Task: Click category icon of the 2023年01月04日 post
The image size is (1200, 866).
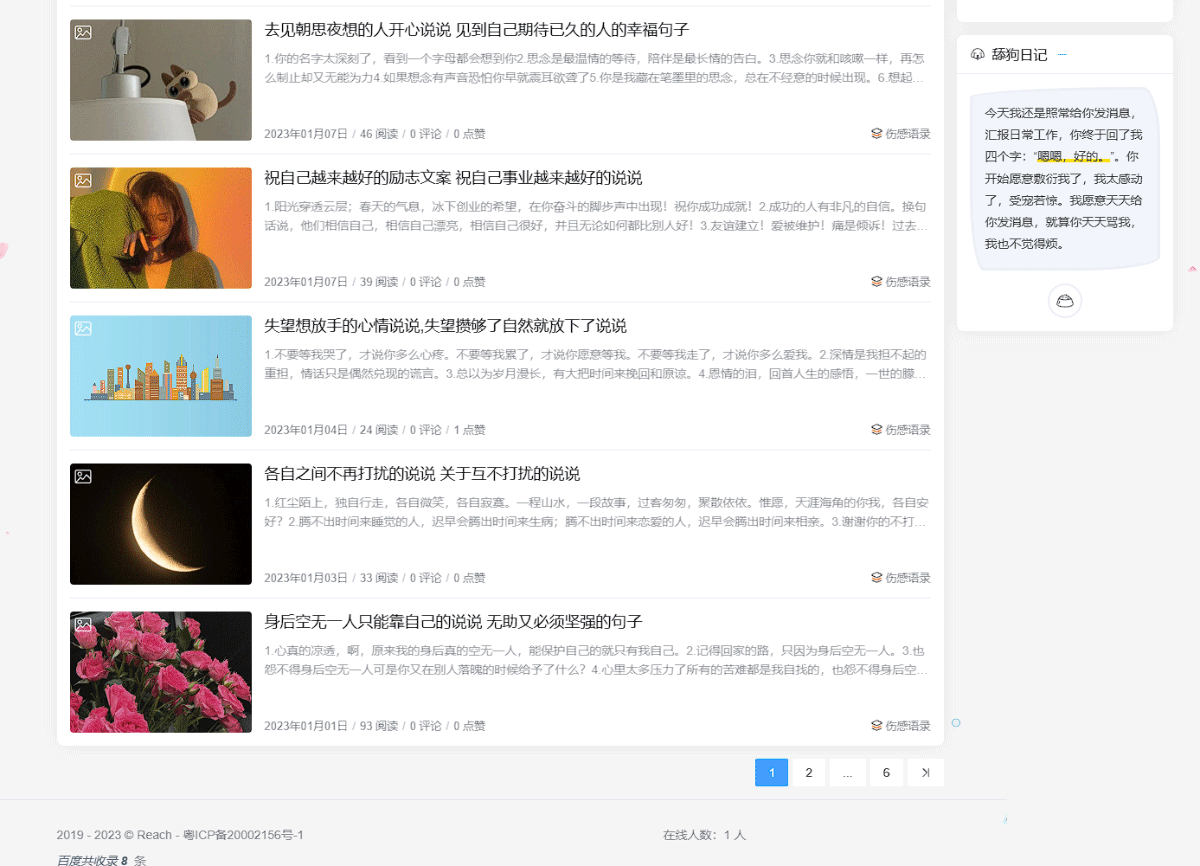Action: [x=876, y=430]
